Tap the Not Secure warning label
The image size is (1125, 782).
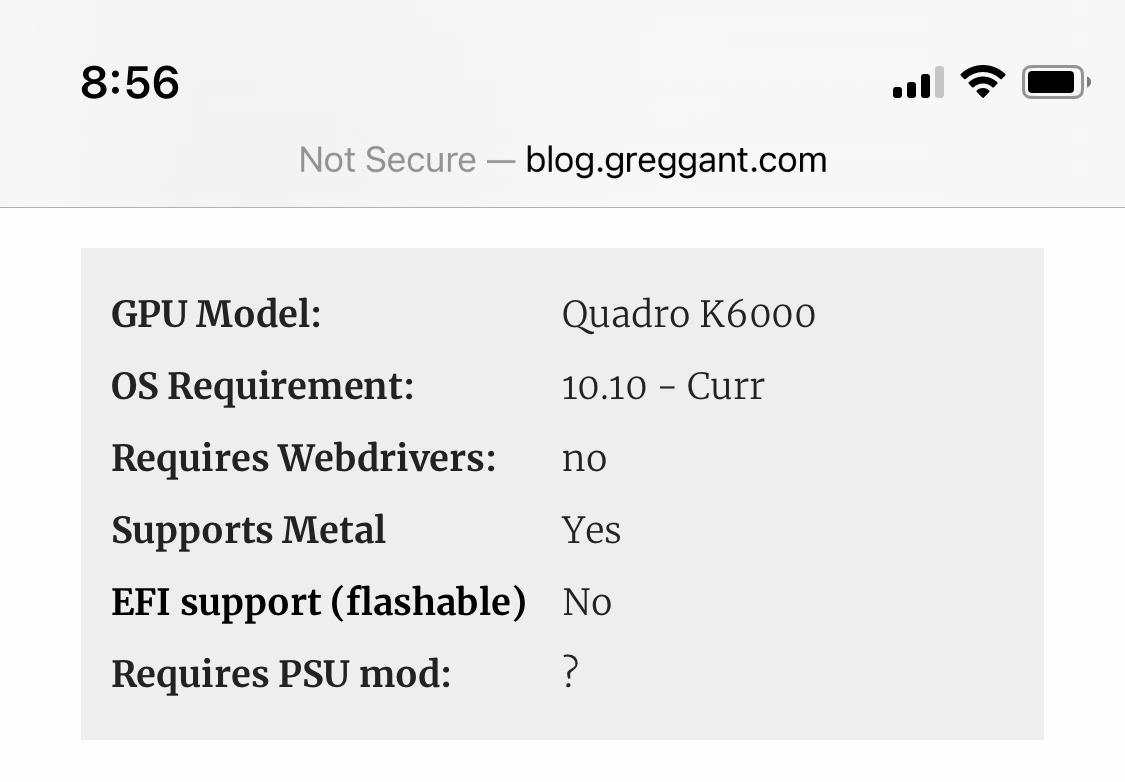[x=387, y=159]
